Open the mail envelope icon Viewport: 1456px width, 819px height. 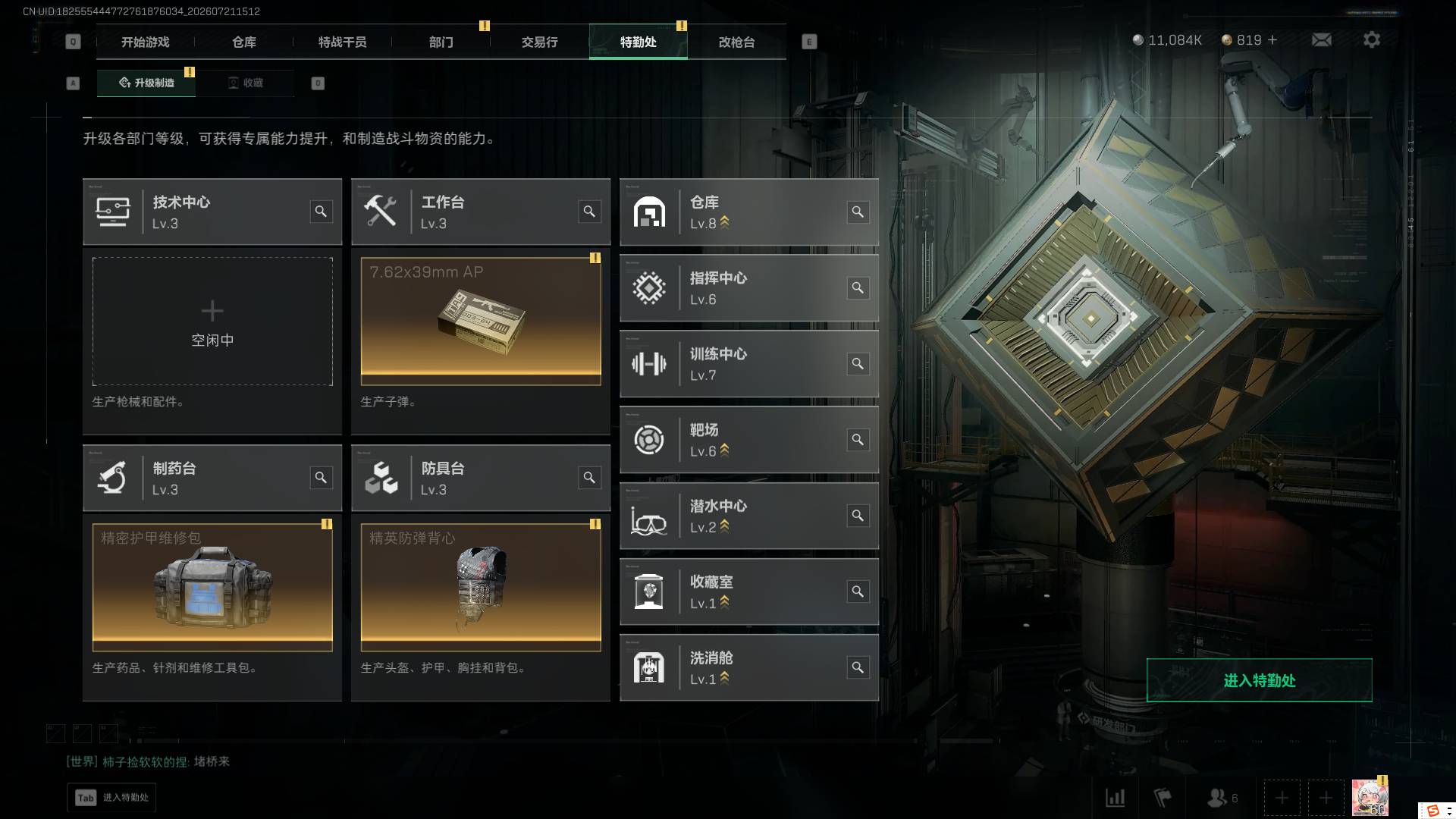click(1321, 39)
